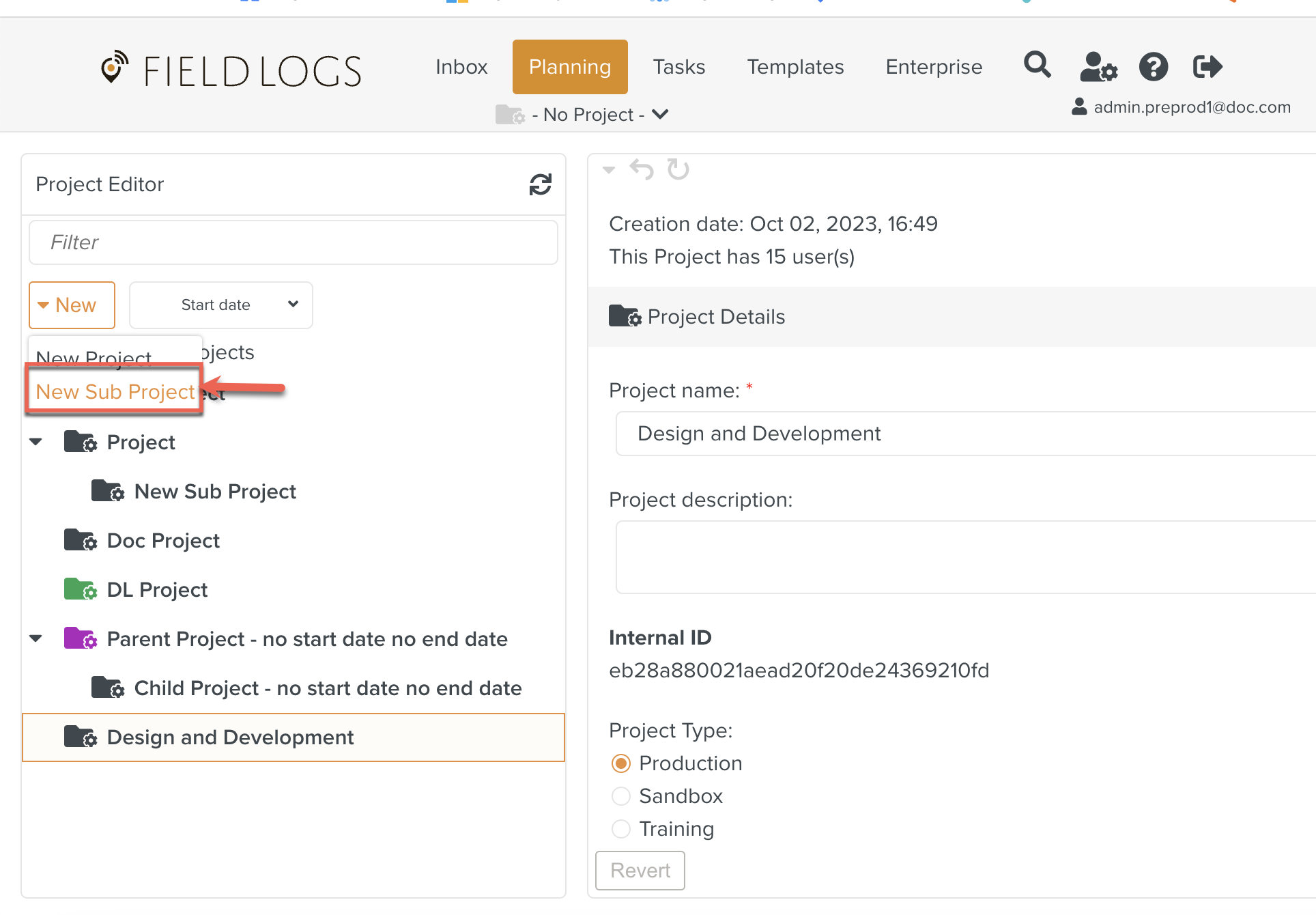This screenshot has height=915, width=1316.
Task: Switch to the Templates tab
Action: point(795,67)
